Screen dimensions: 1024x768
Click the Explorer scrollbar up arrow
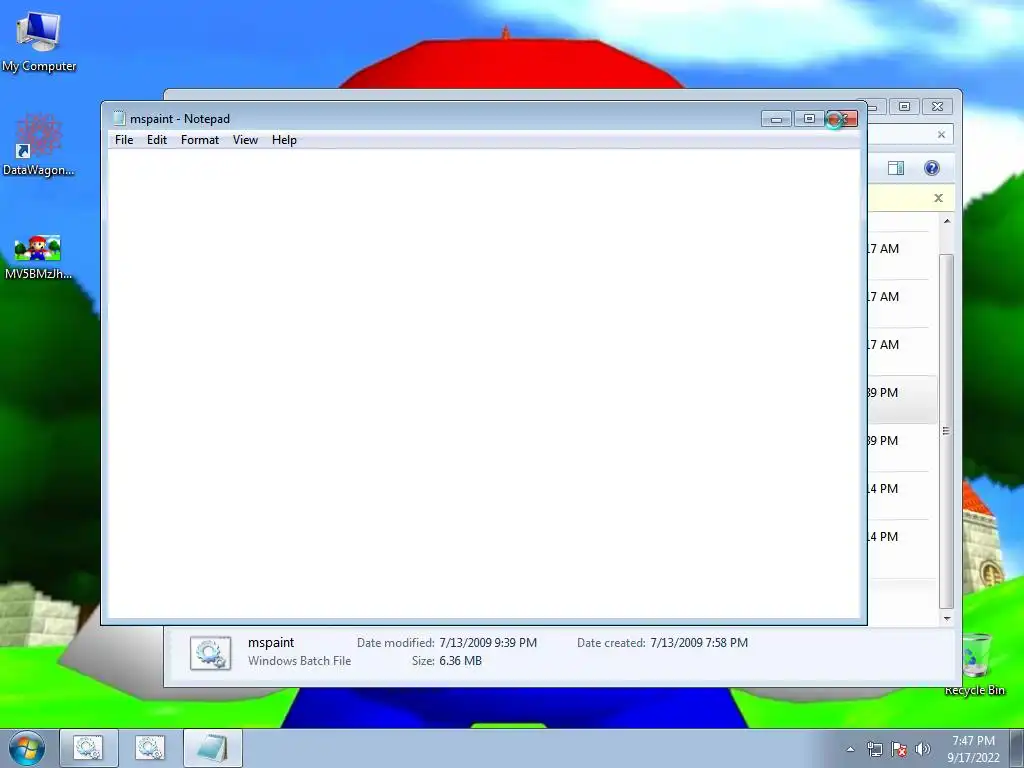tap(947, 221)
